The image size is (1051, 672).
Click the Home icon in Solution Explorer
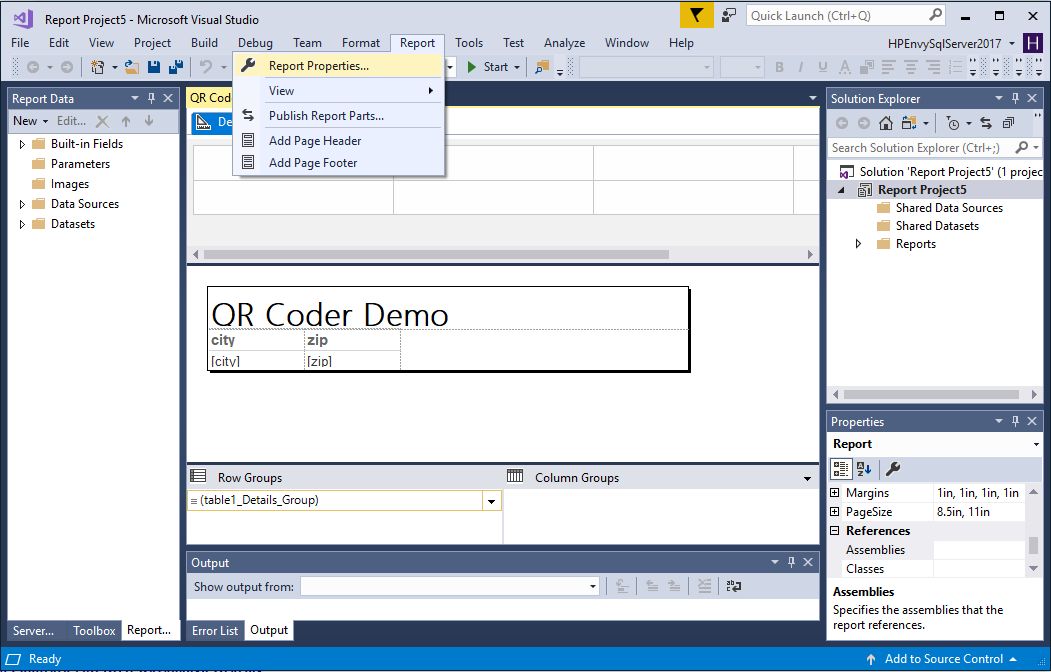(885, 123)
